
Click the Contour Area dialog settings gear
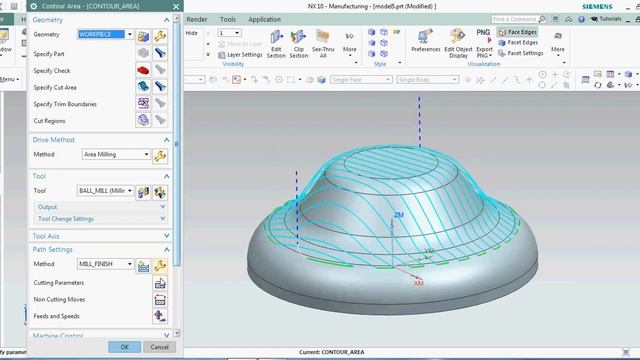click(33, 6)
